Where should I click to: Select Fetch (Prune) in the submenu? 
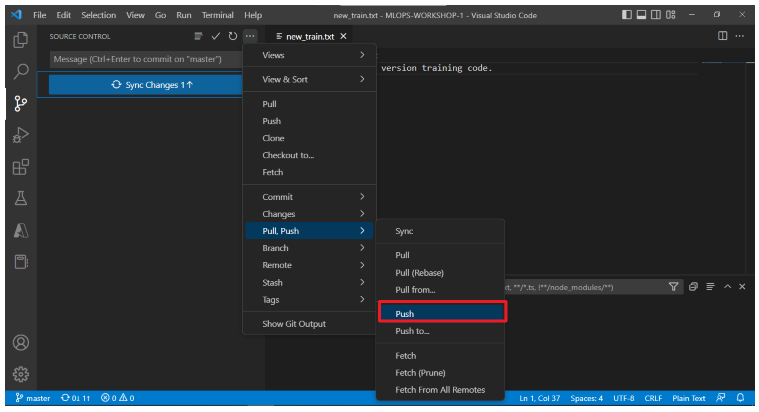pyautogui.click(x=441, y=373)
